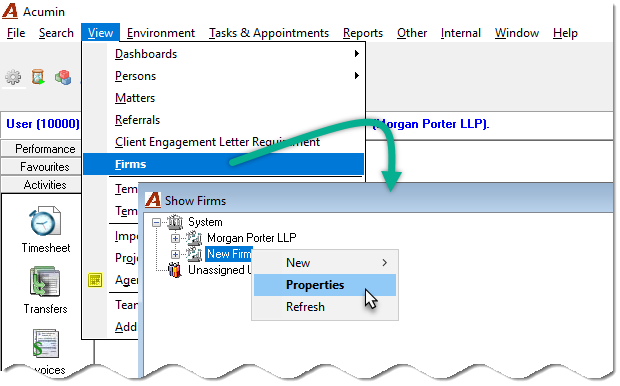Select Unassigned Users in the tree
This screenshot has width=620, height=386.
(x=219, y=270)
